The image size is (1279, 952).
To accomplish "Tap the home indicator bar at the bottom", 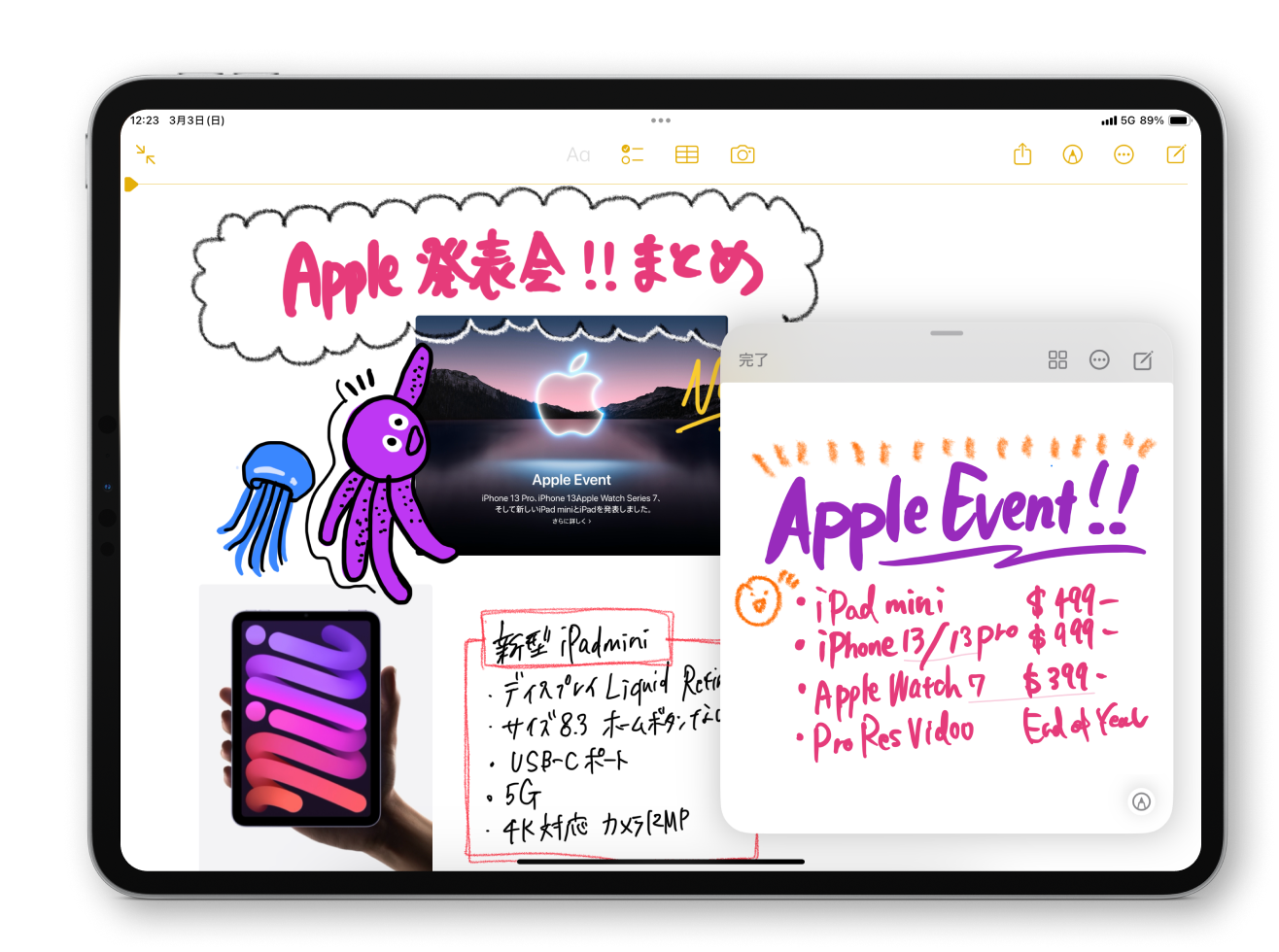I will (x=661, y=862).
